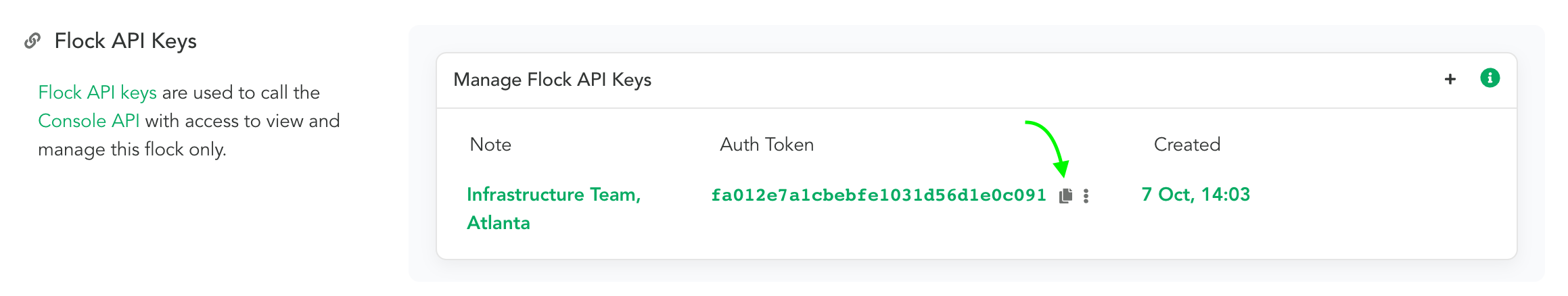Follow the Console API link
The height and width of the screenshot is (296, 1568).
click(x=89, y=121)
